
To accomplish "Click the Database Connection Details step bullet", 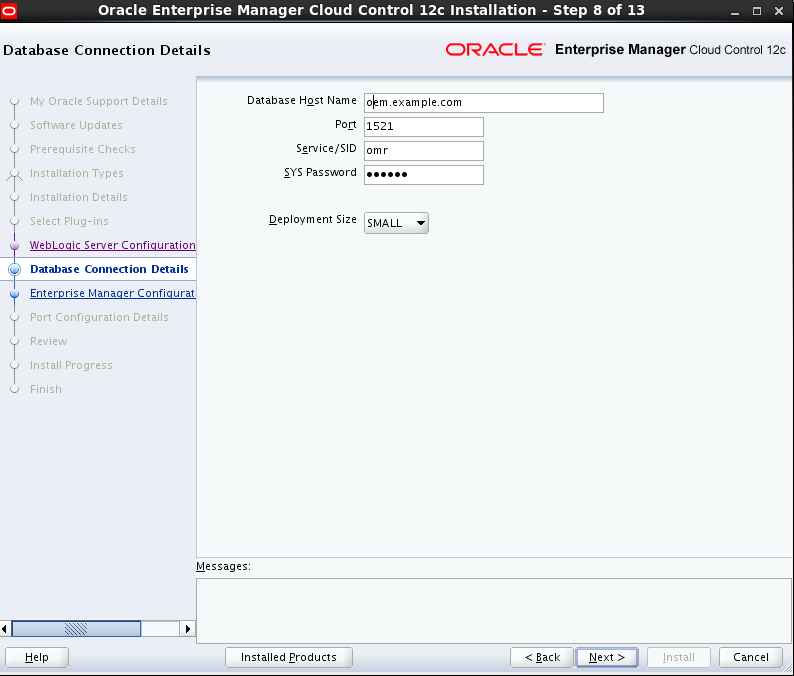I will point(15,269).
